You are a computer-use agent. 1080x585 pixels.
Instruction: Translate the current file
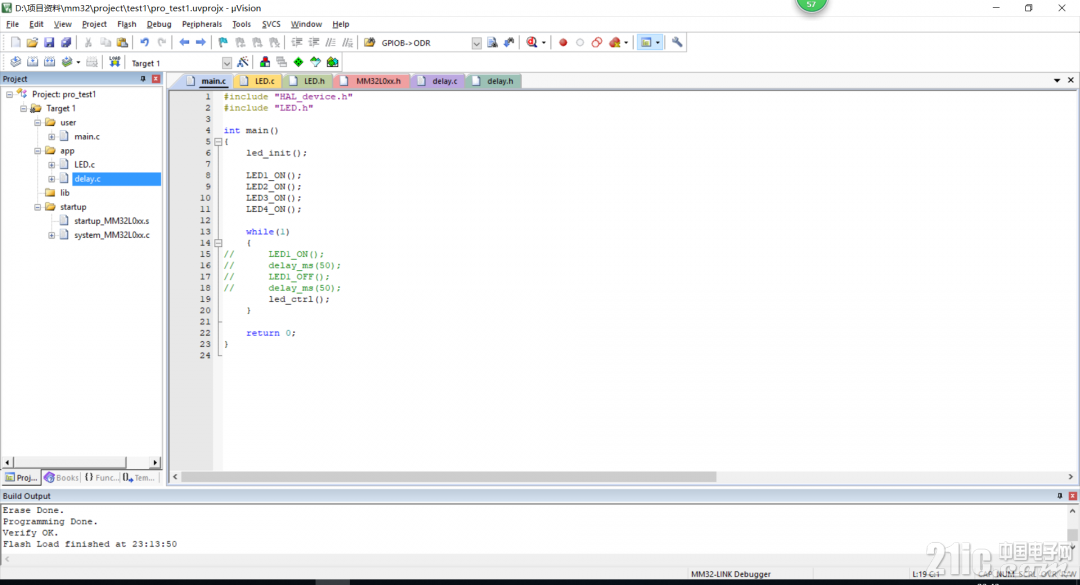15,63
